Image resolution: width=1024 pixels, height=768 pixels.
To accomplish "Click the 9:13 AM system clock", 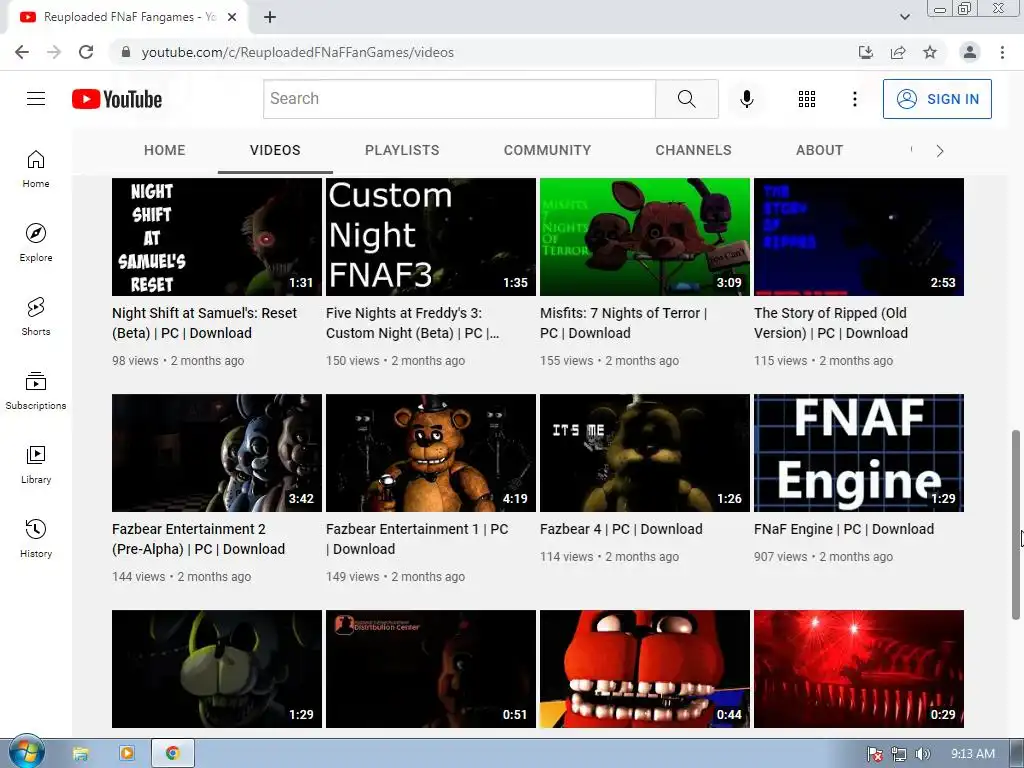I will [x=972, y=754].
